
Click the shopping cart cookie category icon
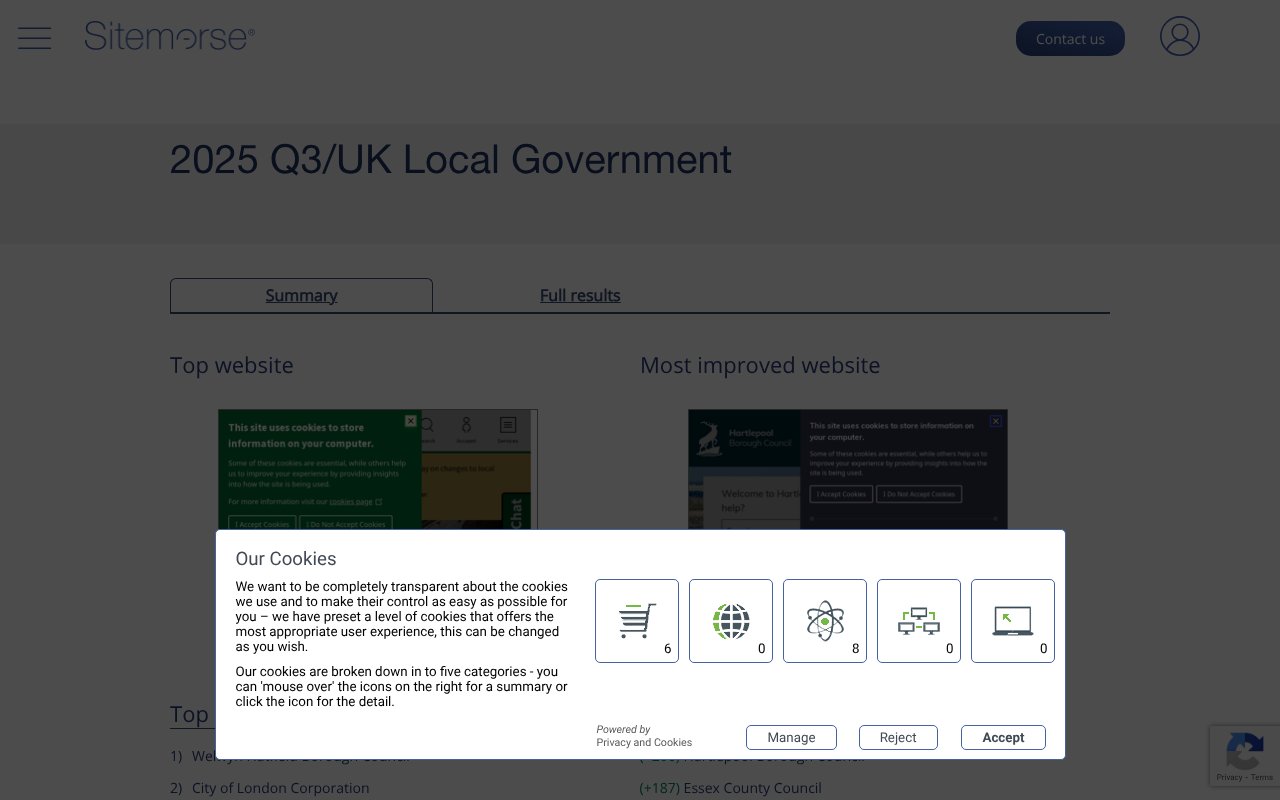pyautogui.click(x=636, y=620)
